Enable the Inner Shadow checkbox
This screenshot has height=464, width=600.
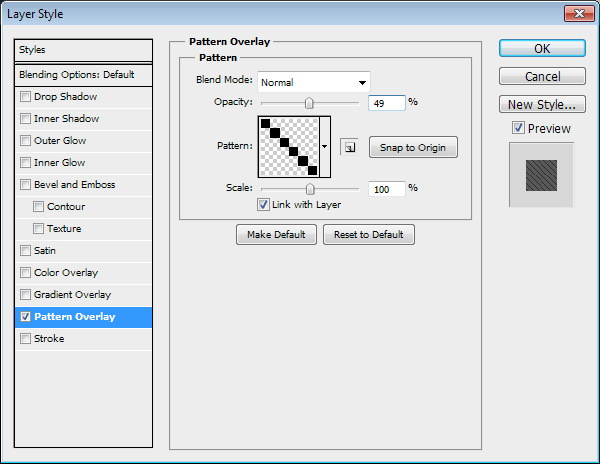[25, 119]
